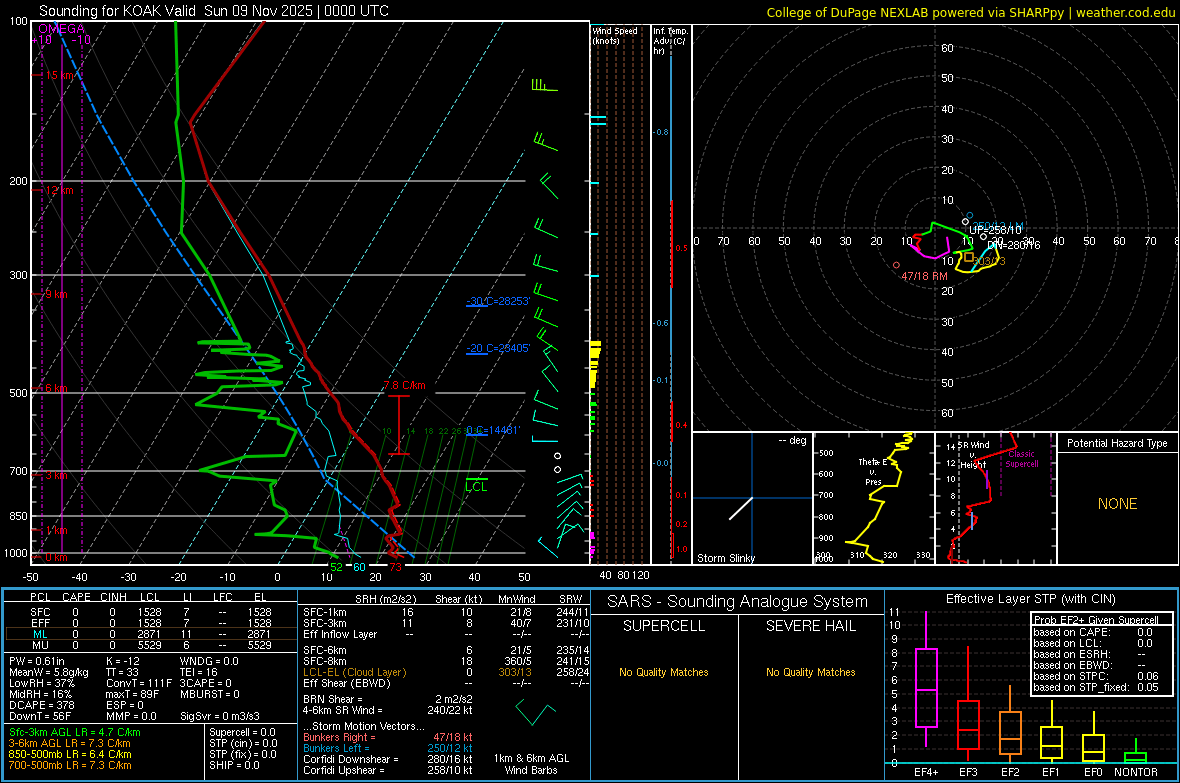The height and width of the screenshot is (783, 1180).
Task: Click the NONE hazard type value
Action: [1117, 504]
